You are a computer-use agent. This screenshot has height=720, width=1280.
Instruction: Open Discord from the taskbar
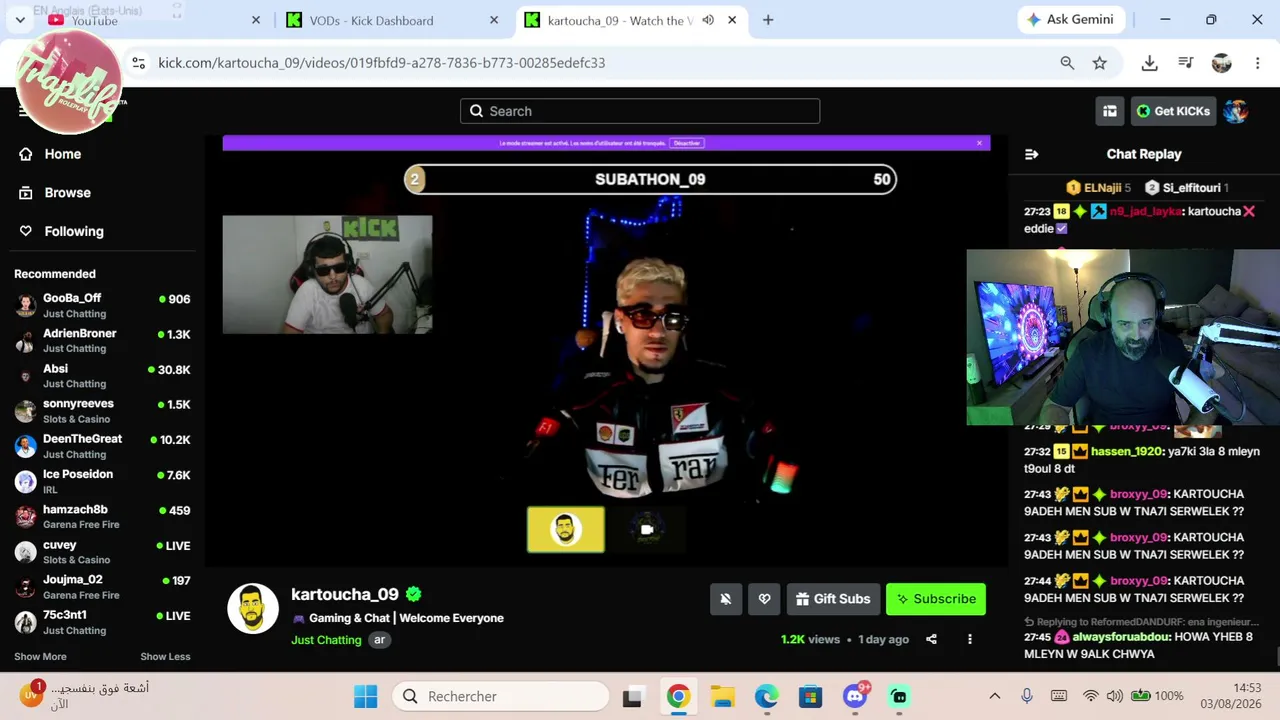855,697
